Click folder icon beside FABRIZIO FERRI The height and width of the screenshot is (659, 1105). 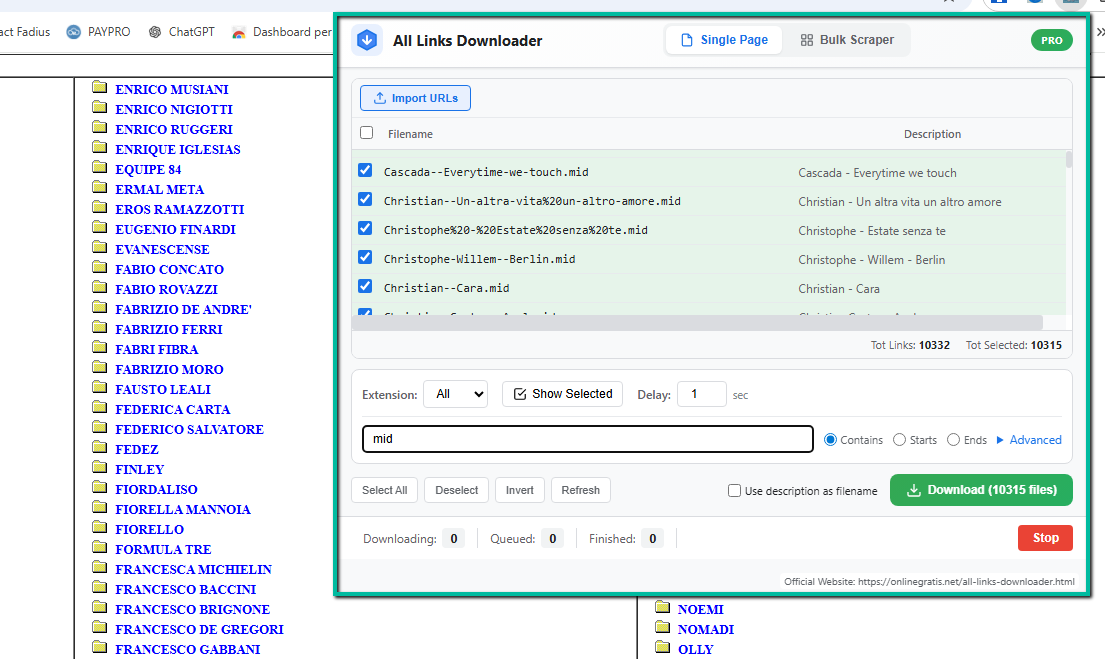click(x=99, y=327)
